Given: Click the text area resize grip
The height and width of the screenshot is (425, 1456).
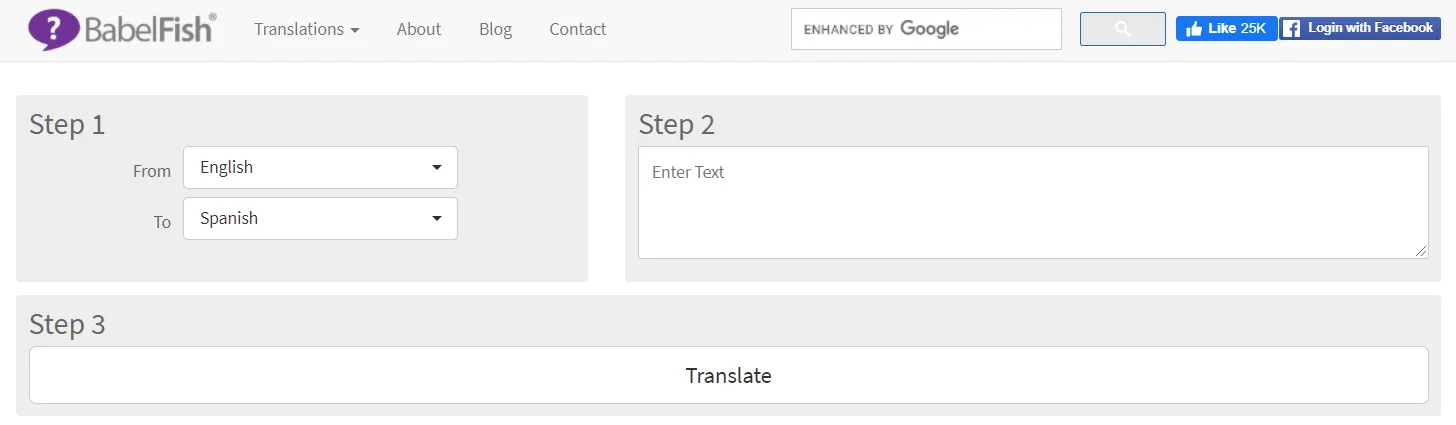Looking at the screenshot, I should coord(1421,251).
